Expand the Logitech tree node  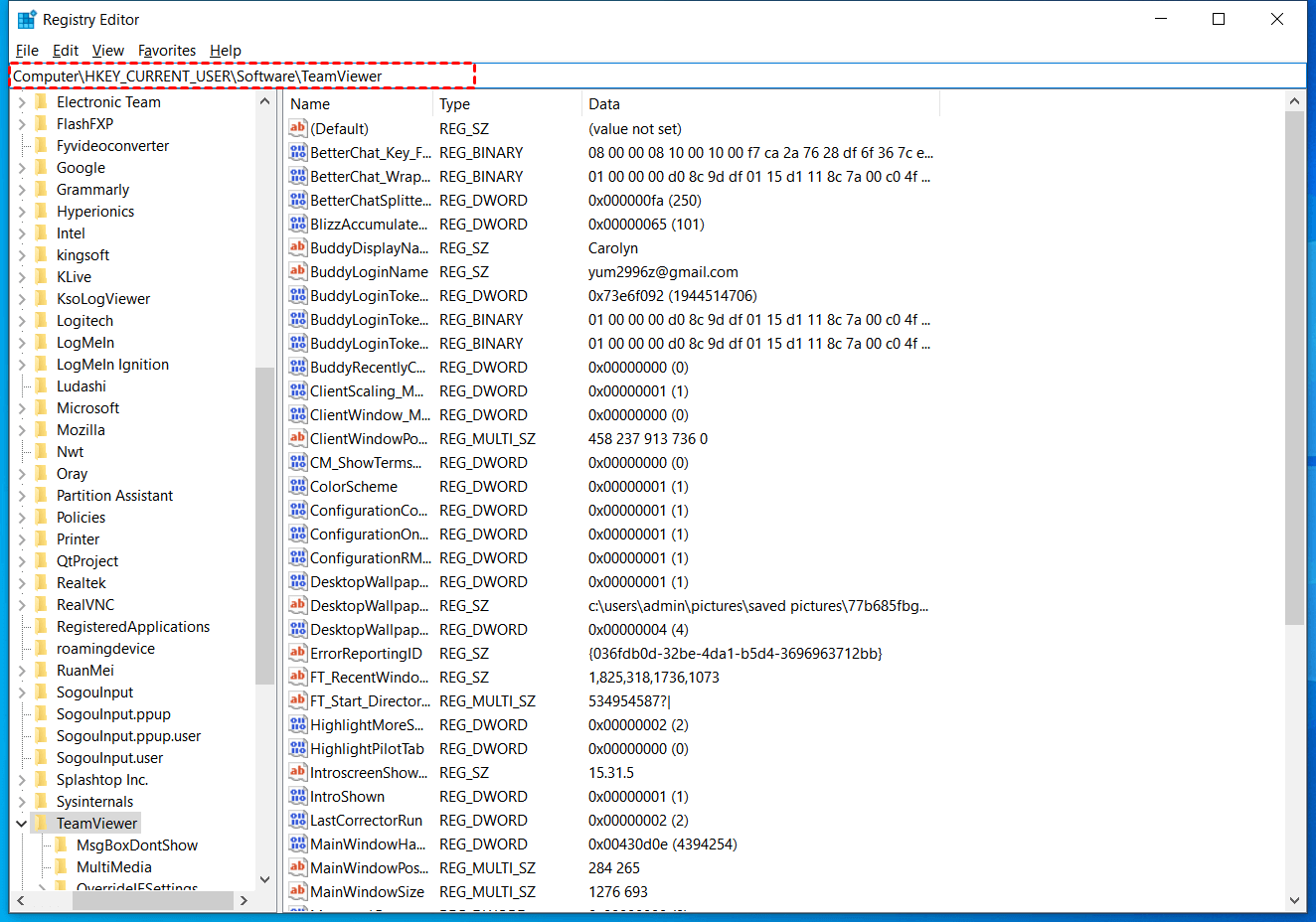(21, 321)
